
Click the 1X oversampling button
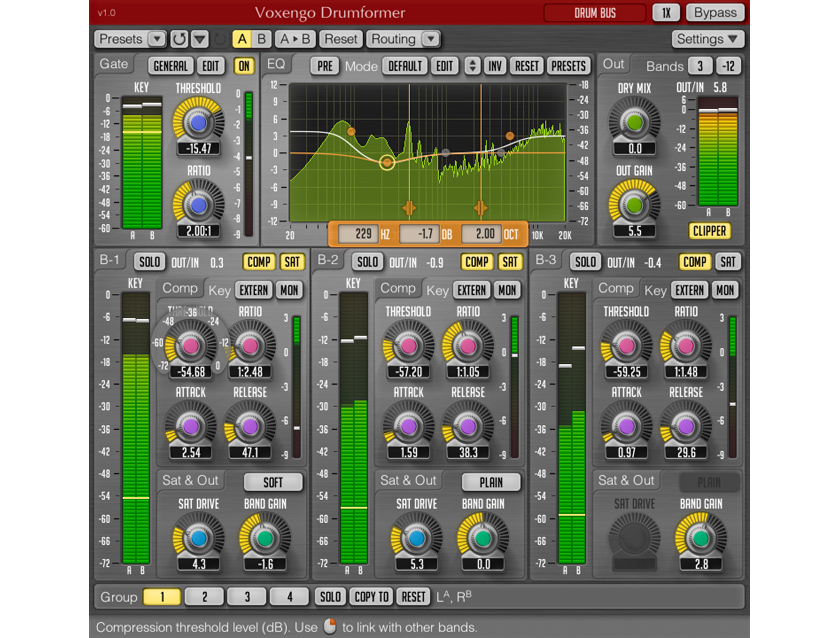point(666,13)
